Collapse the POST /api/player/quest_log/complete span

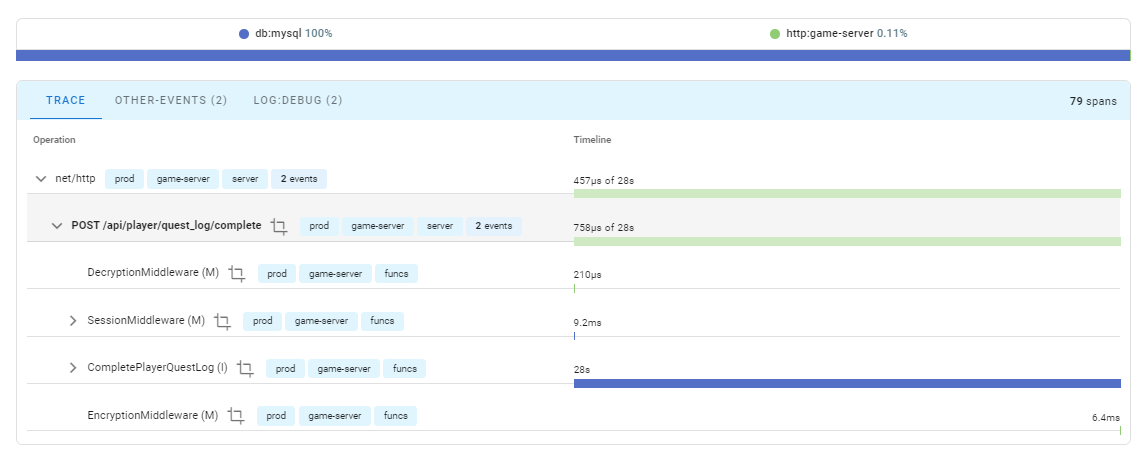coord(57,226)
